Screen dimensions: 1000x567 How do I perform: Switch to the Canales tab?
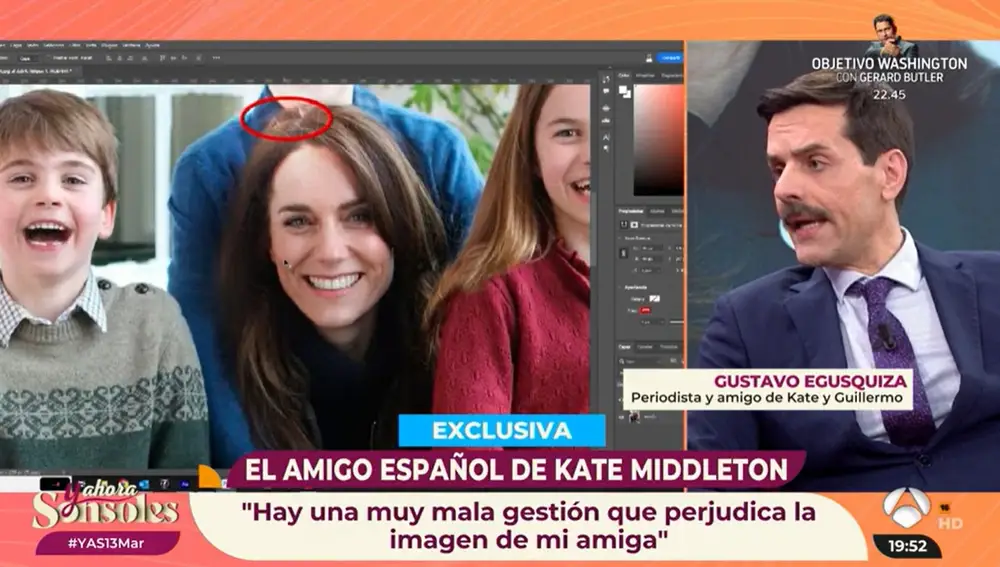[645, 347]
